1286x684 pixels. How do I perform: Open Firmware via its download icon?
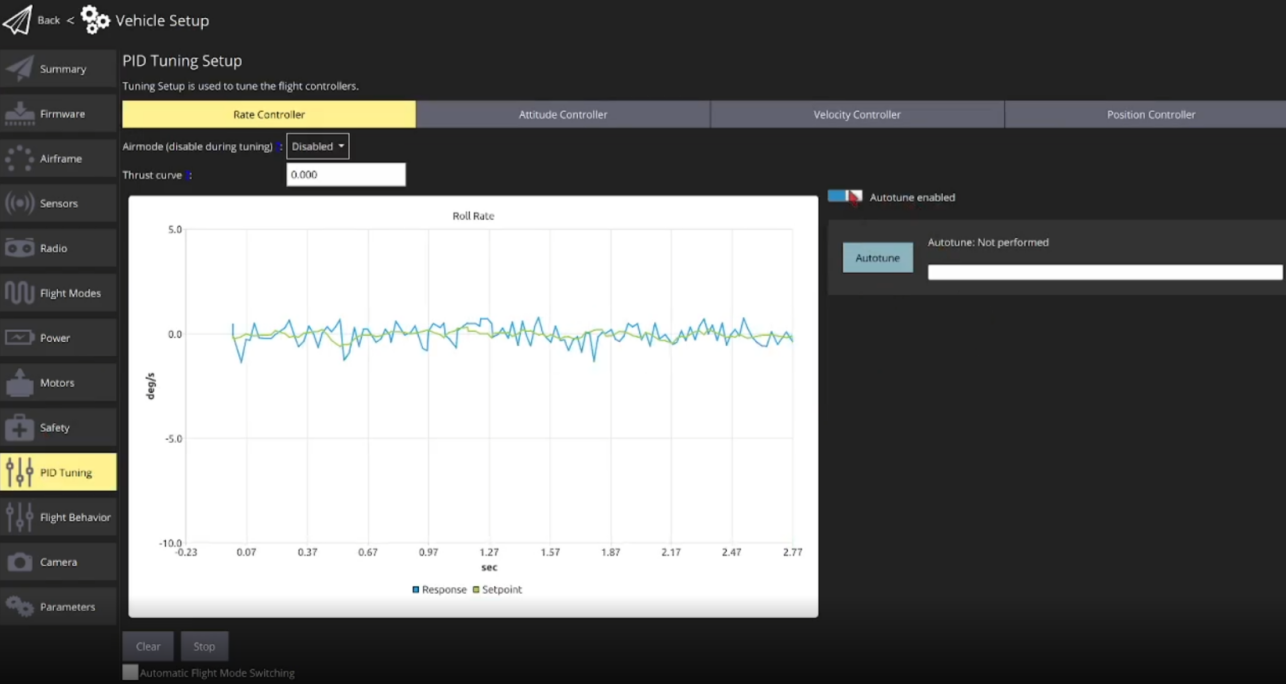coord(20,114)
